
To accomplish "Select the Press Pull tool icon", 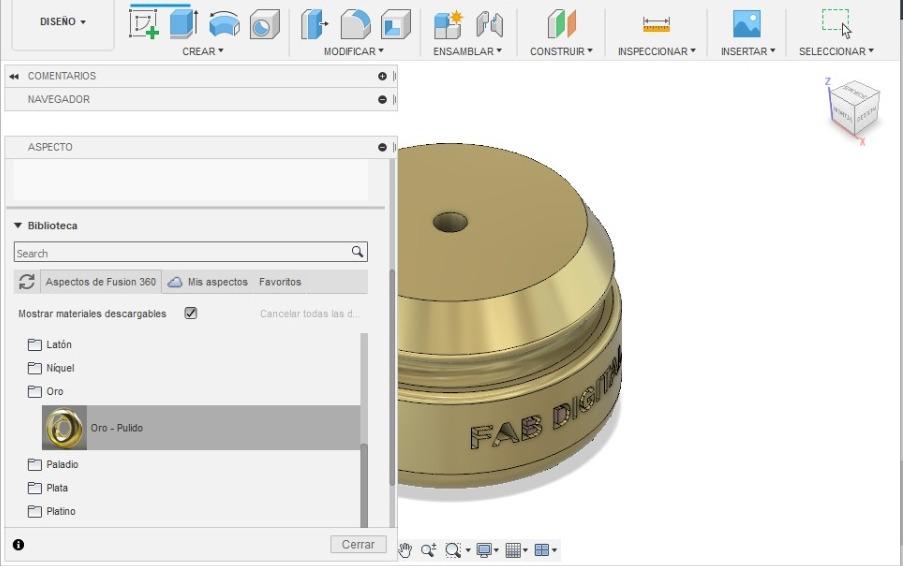I will [x=314, y=25].
